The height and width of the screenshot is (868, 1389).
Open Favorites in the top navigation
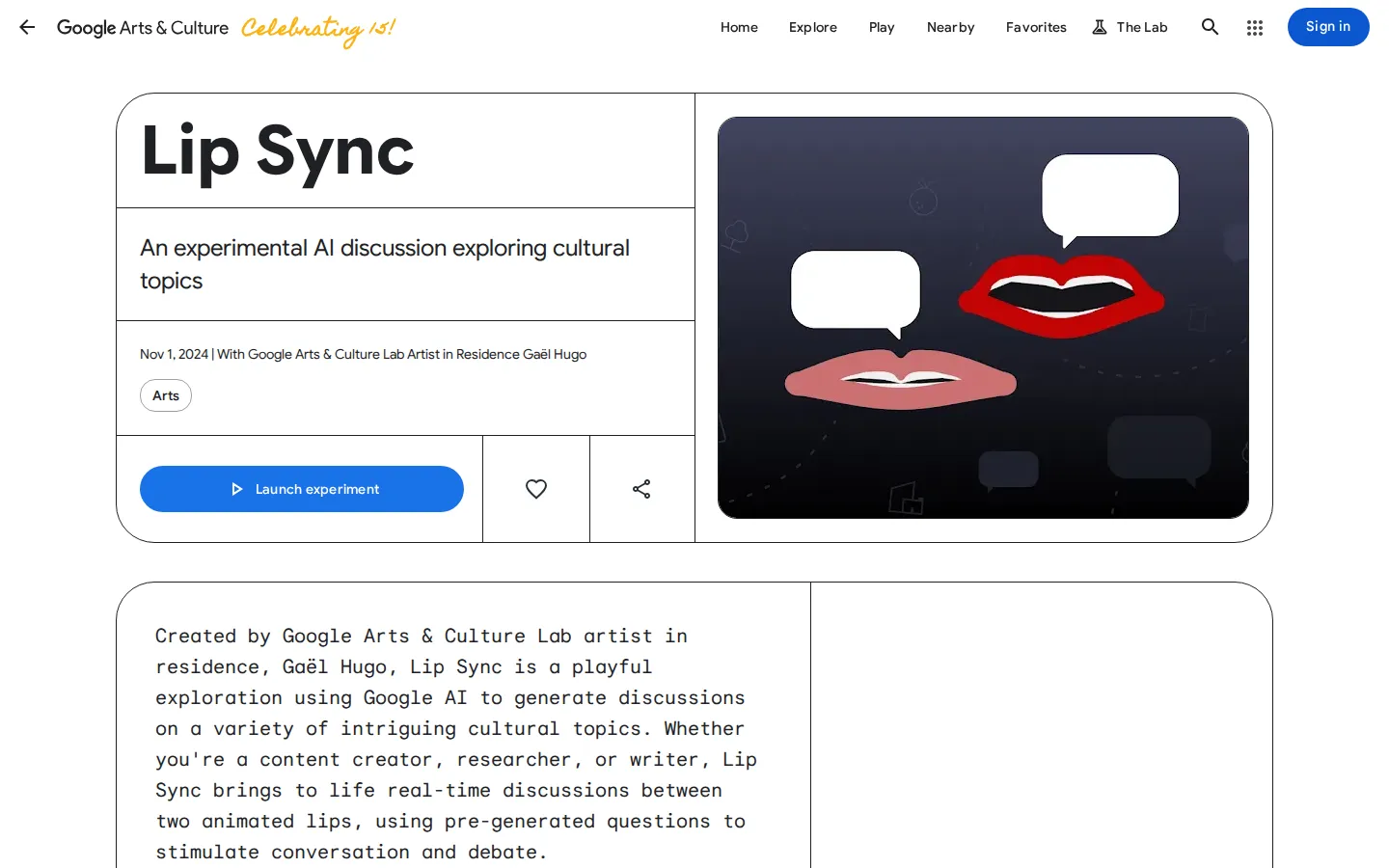[1036, 27]
